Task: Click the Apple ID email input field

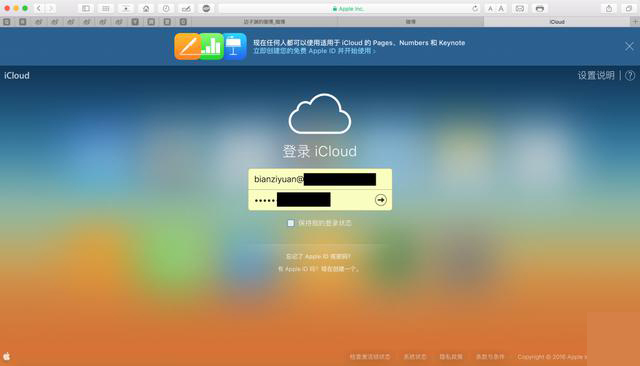Action: (320, 179)
